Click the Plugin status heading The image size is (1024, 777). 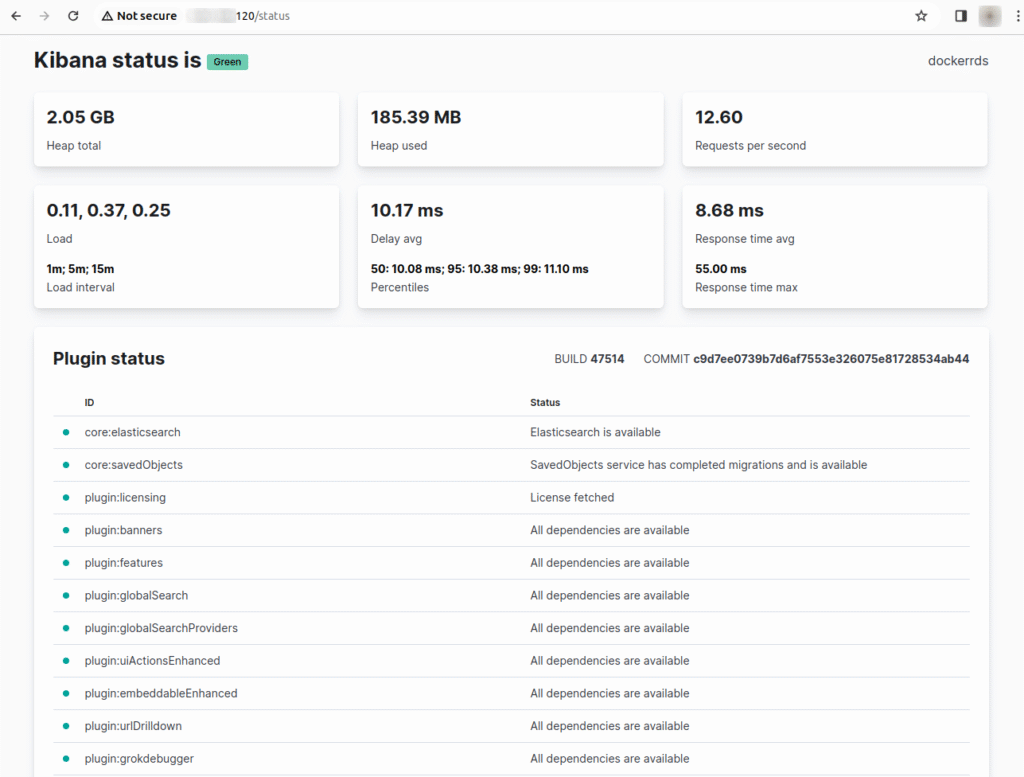[108, 358]
